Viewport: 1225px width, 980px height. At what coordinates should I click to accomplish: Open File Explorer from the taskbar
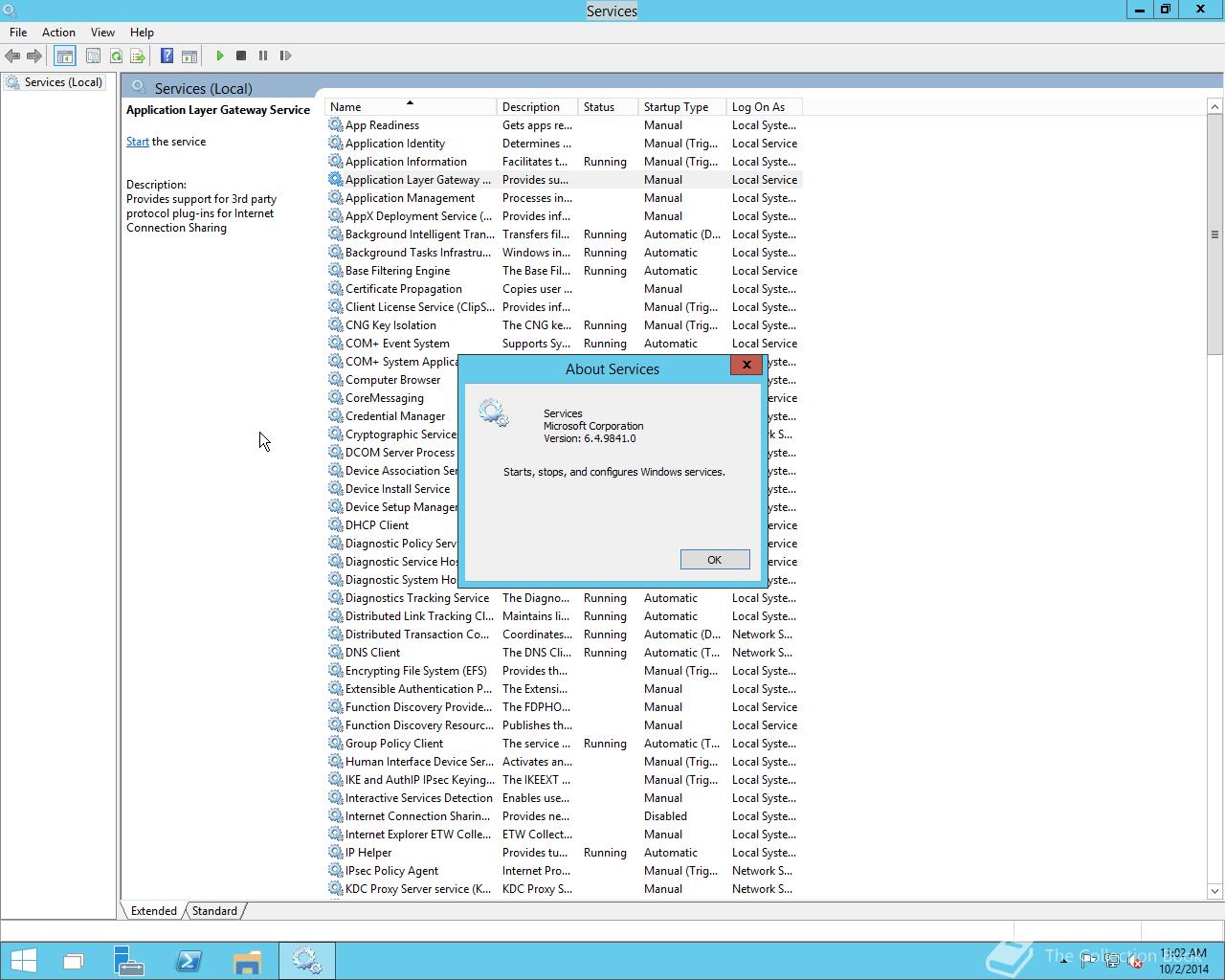point(247,961)
